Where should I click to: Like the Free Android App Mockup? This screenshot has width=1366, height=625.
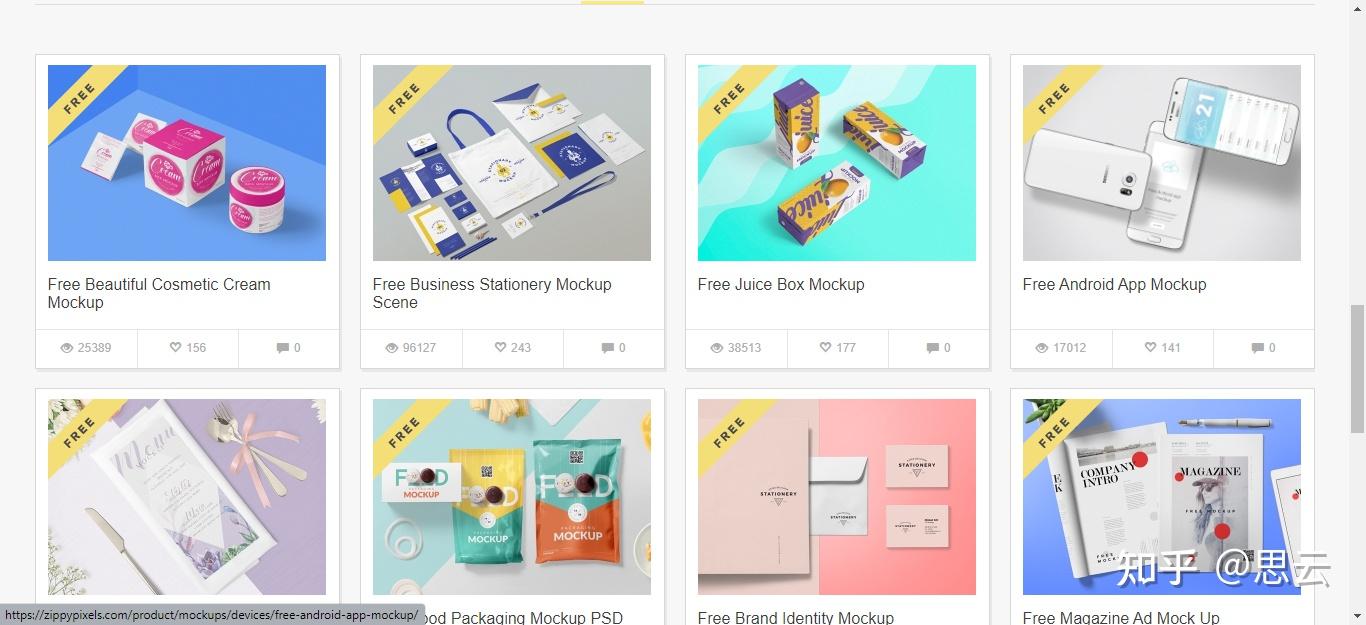(x=1150, y=348)
